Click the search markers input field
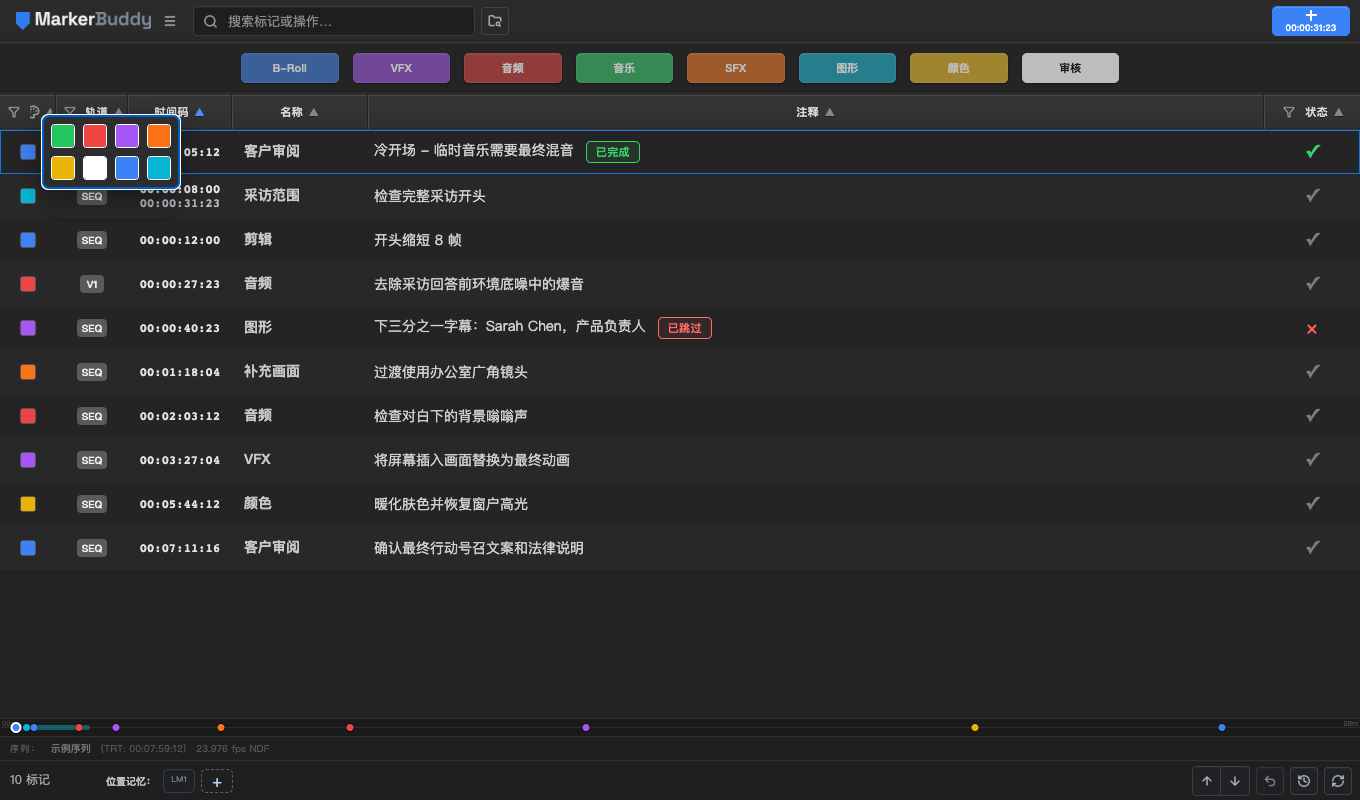This screenshot has height=800, width=1360. click(334, 21)
